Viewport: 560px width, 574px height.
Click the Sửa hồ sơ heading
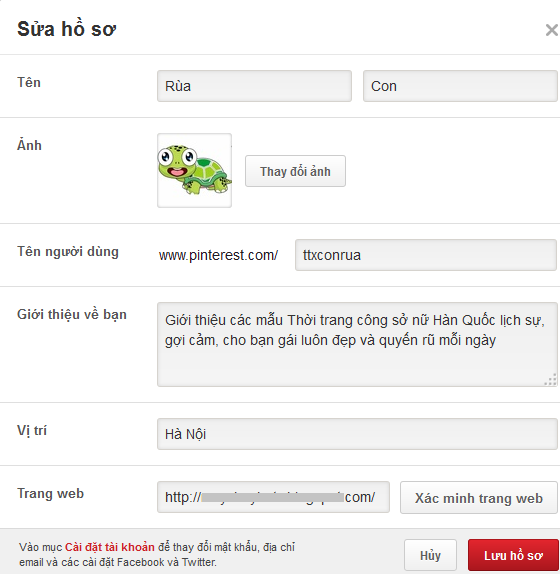[67, 29]
